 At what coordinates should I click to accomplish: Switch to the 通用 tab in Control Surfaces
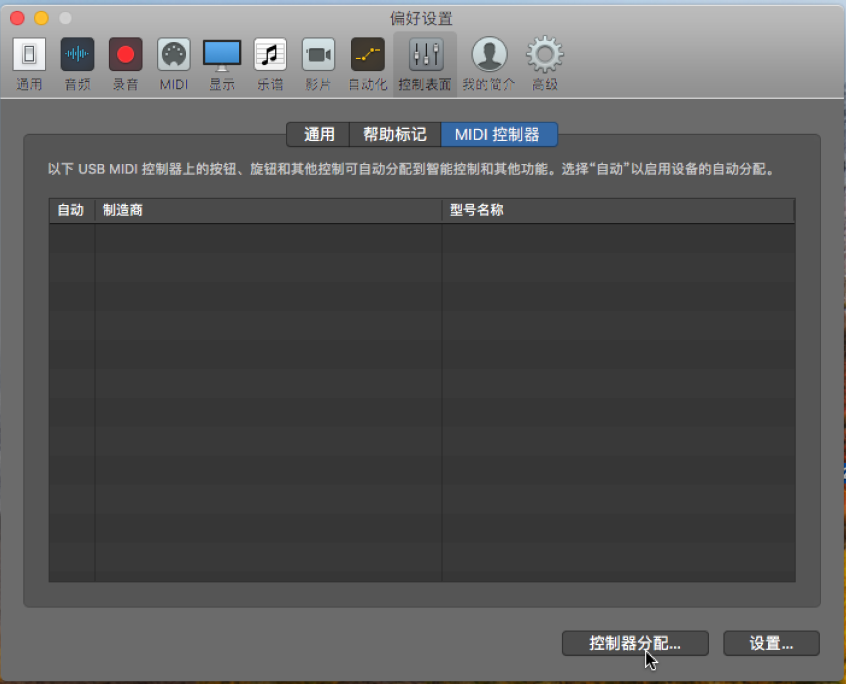[319, 135]
